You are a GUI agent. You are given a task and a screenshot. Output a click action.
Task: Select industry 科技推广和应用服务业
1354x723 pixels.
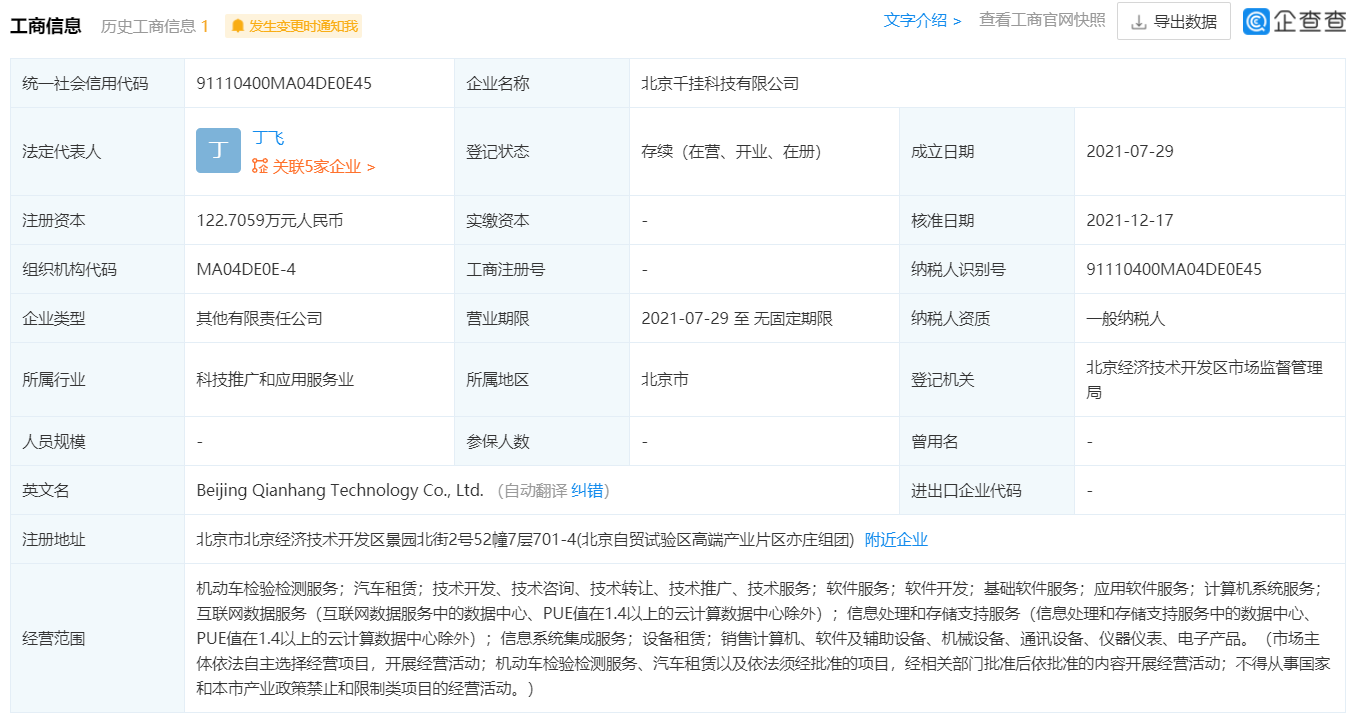click(275, 380)
